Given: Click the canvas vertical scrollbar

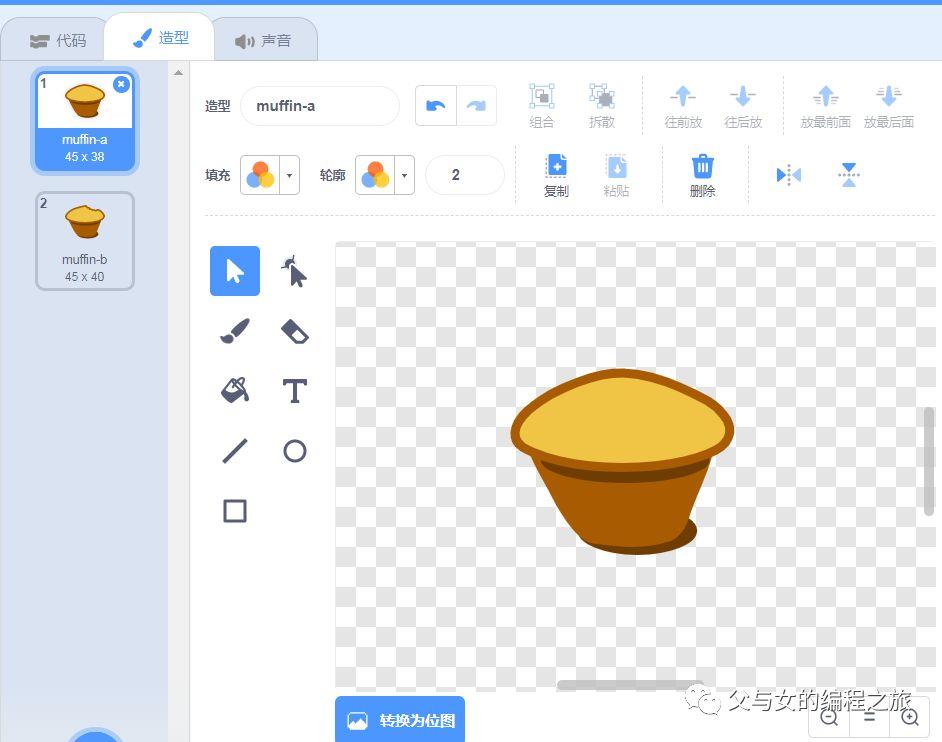Looking at the screenshot, I should click(929, 461).
